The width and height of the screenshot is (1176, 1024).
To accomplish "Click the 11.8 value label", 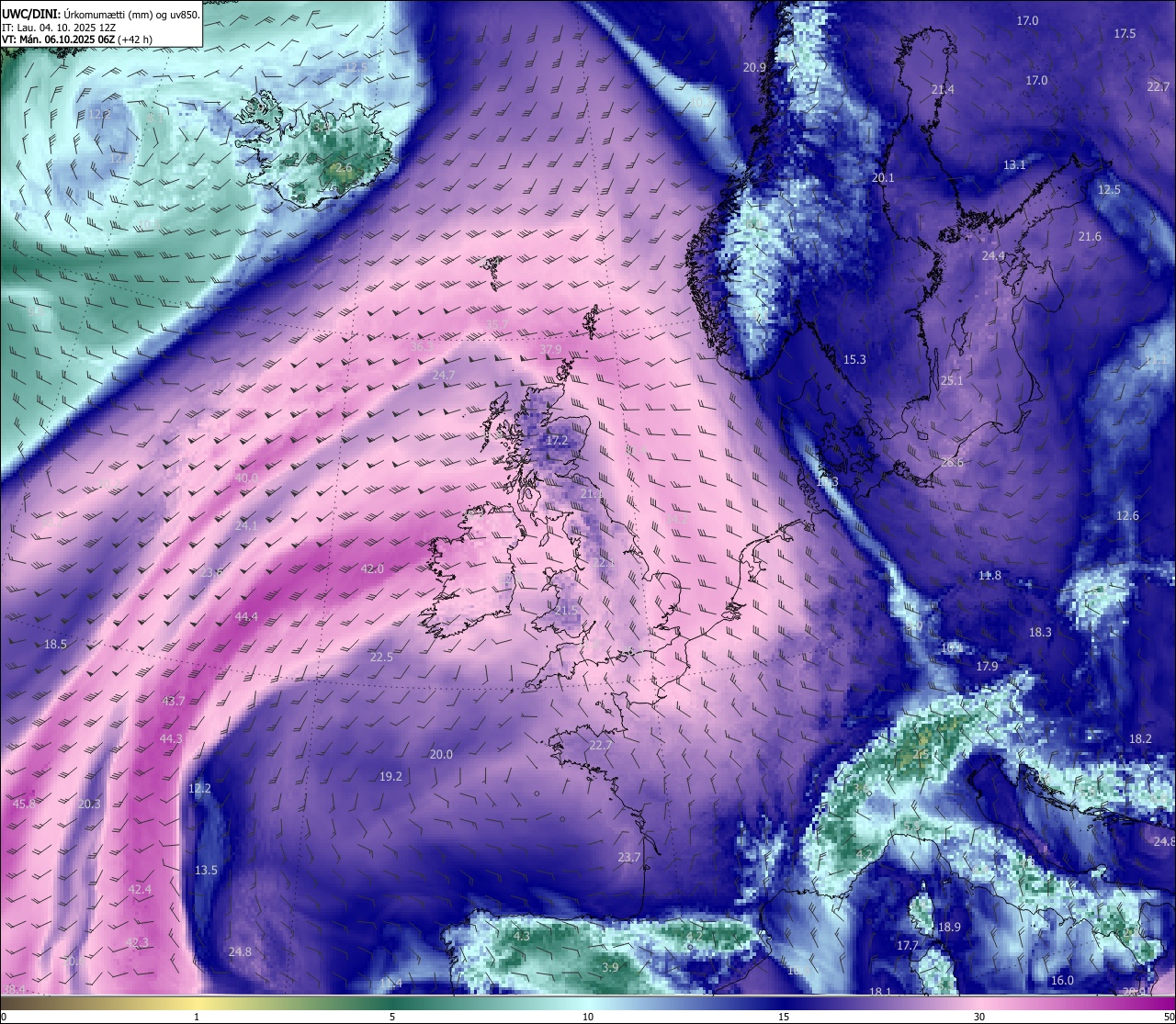I will [x=989, y=576].
